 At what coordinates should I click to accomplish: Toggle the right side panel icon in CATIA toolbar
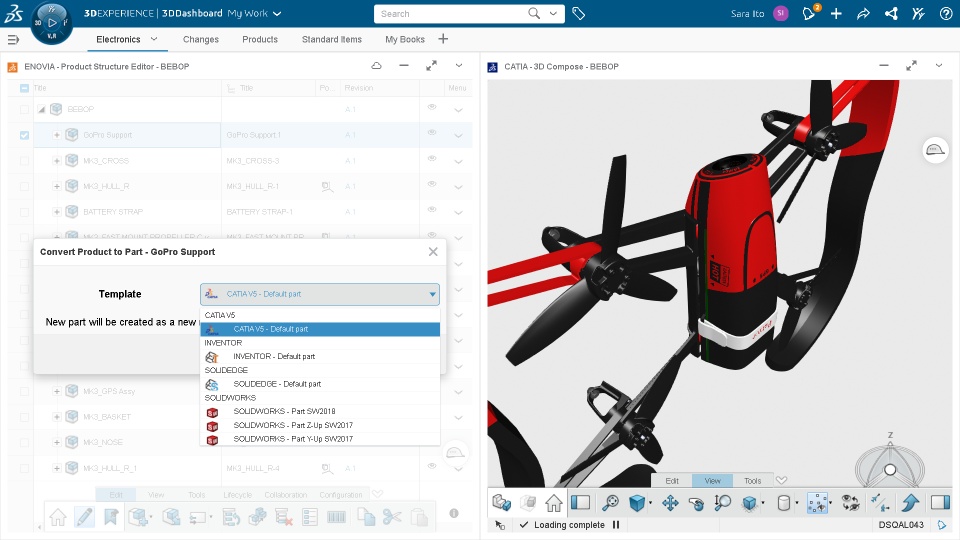940,503
